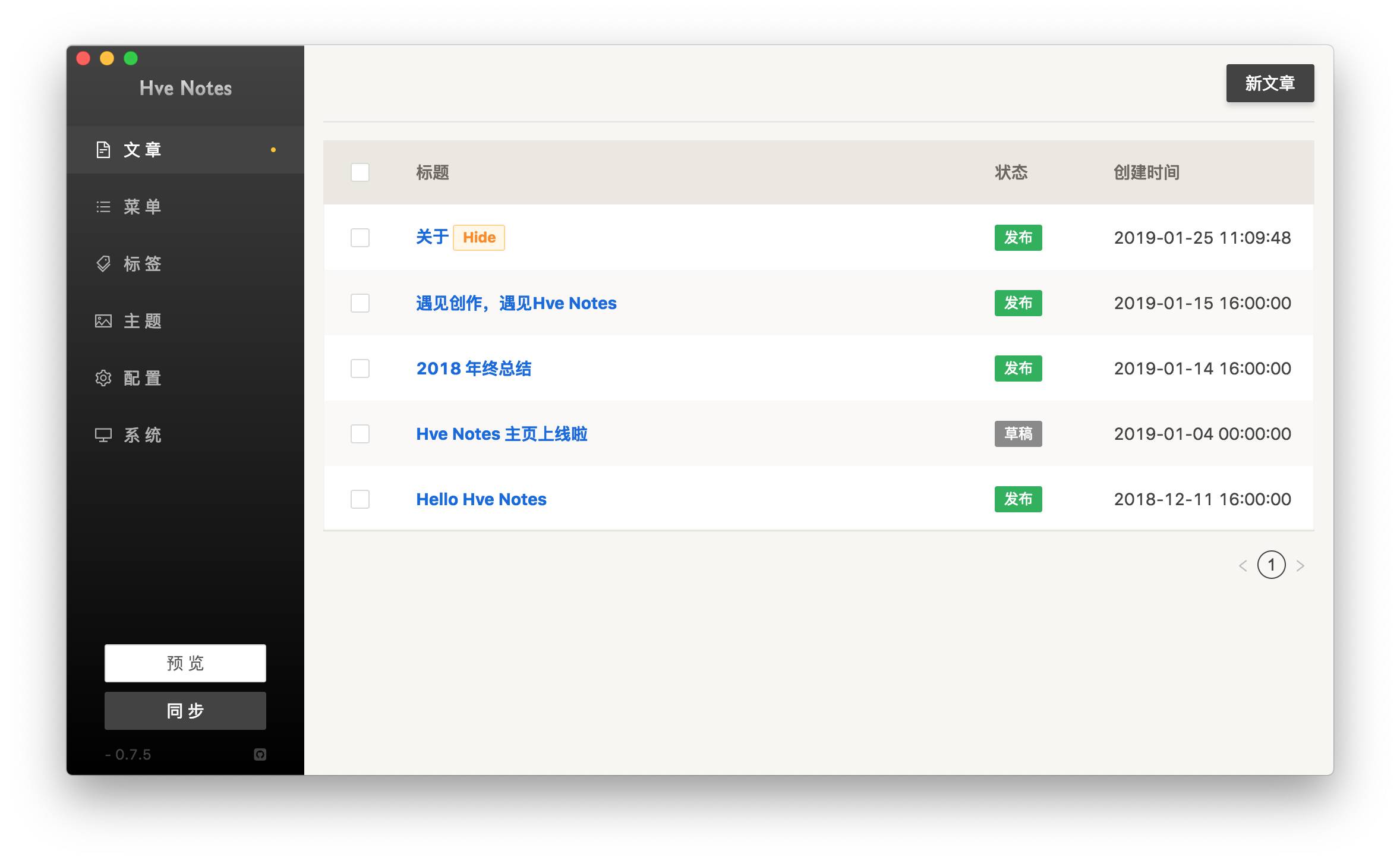The width and height of the screenshot is (1400, 863).
Task: Click the yellow unsaved dot on 文章
Action: (x=273, y=150)
